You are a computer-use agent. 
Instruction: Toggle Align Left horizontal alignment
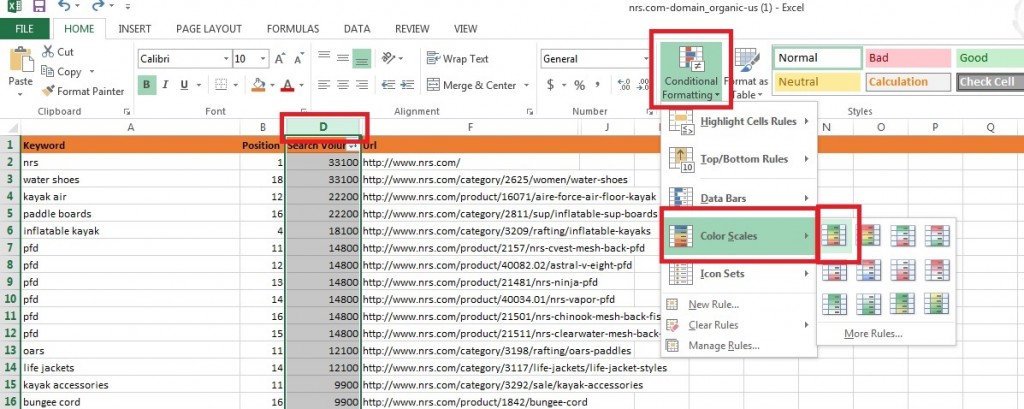pyautogui.click(x=324, y=85)
